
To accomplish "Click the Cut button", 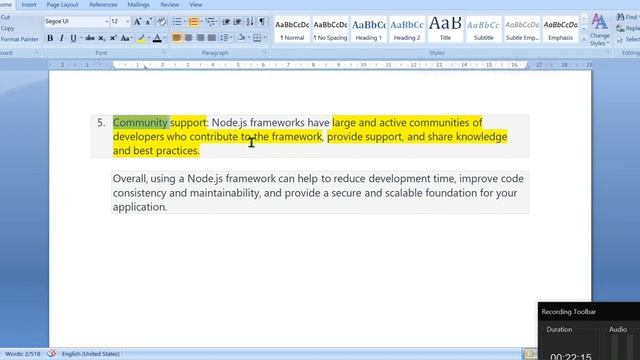I will [x=5, y=17].
